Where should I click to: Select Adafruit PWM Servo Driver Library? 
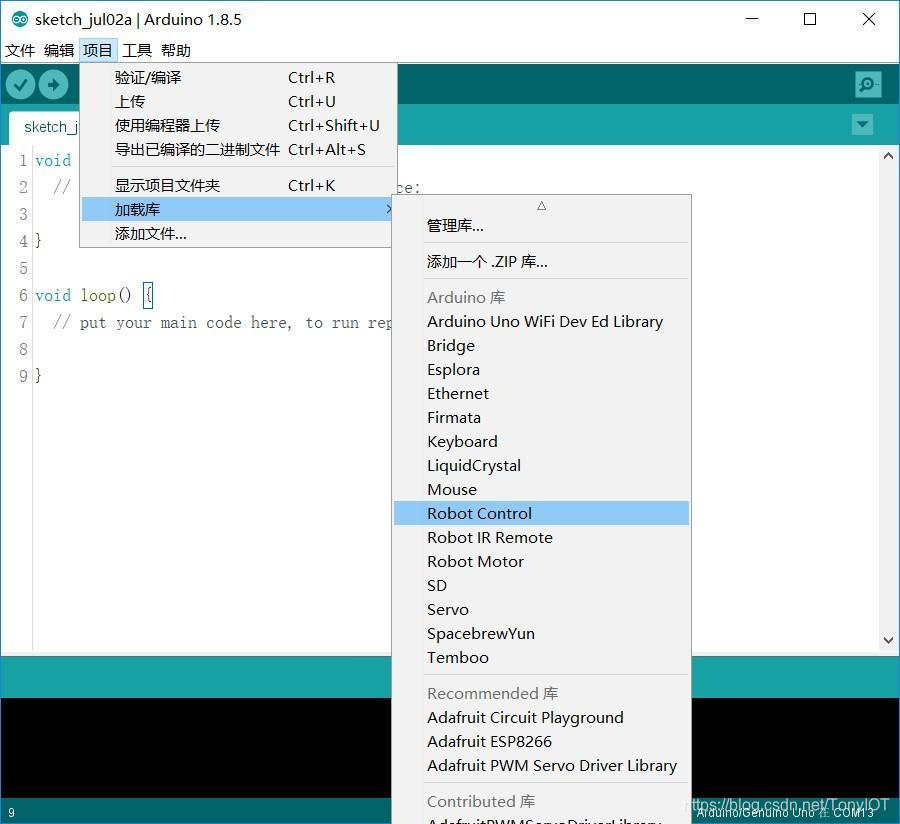tap(541, 766)
